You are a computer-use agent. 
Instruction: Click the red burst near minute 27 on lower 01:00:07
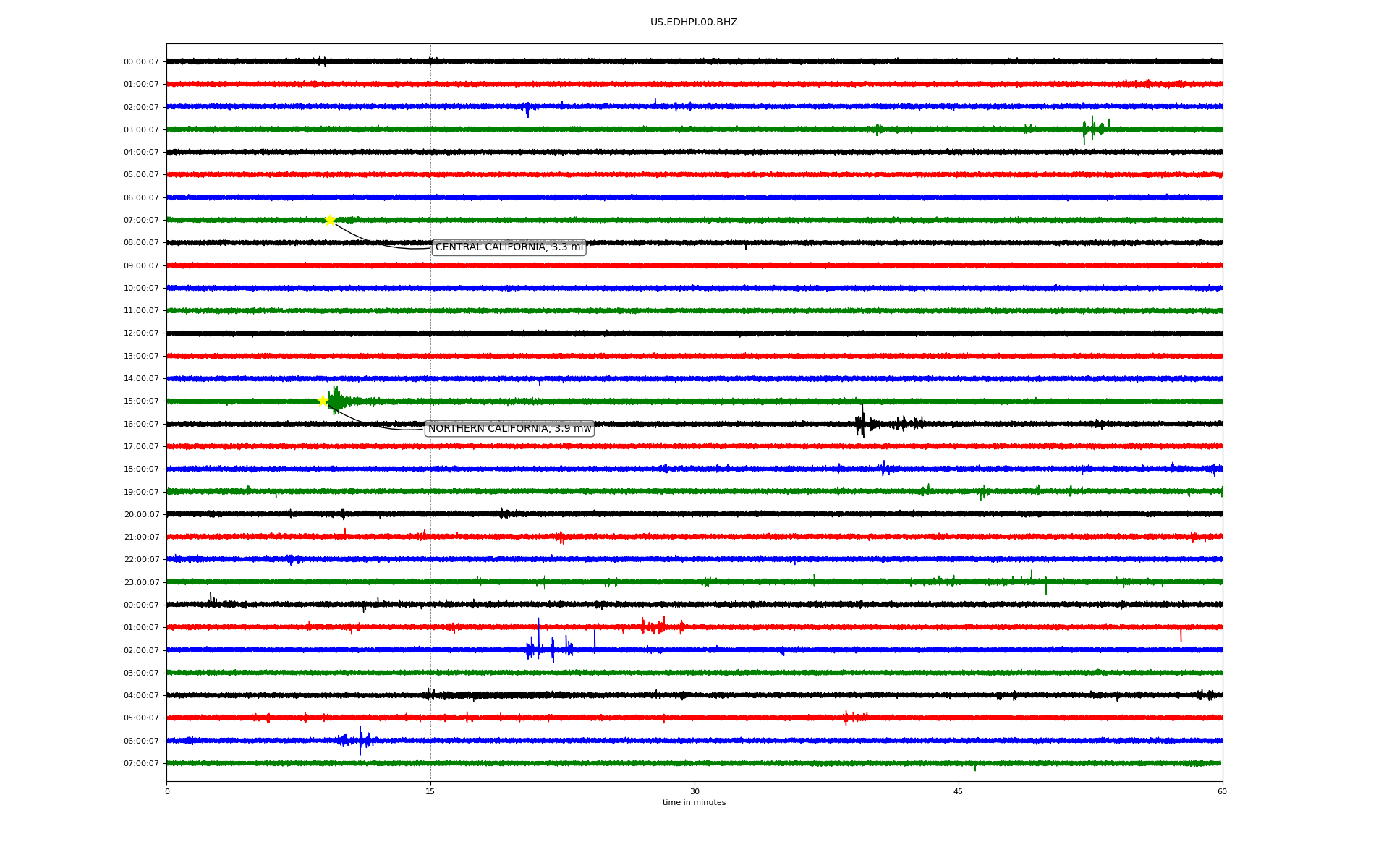[x=655, y=626]
